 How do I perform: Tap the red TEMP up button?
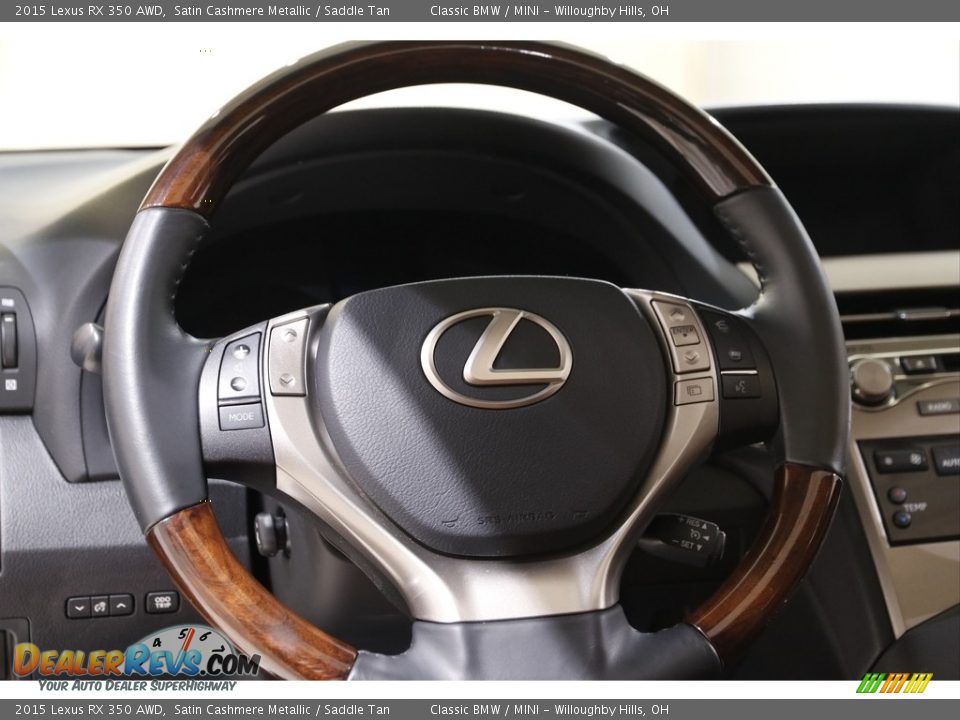[898, 495]
